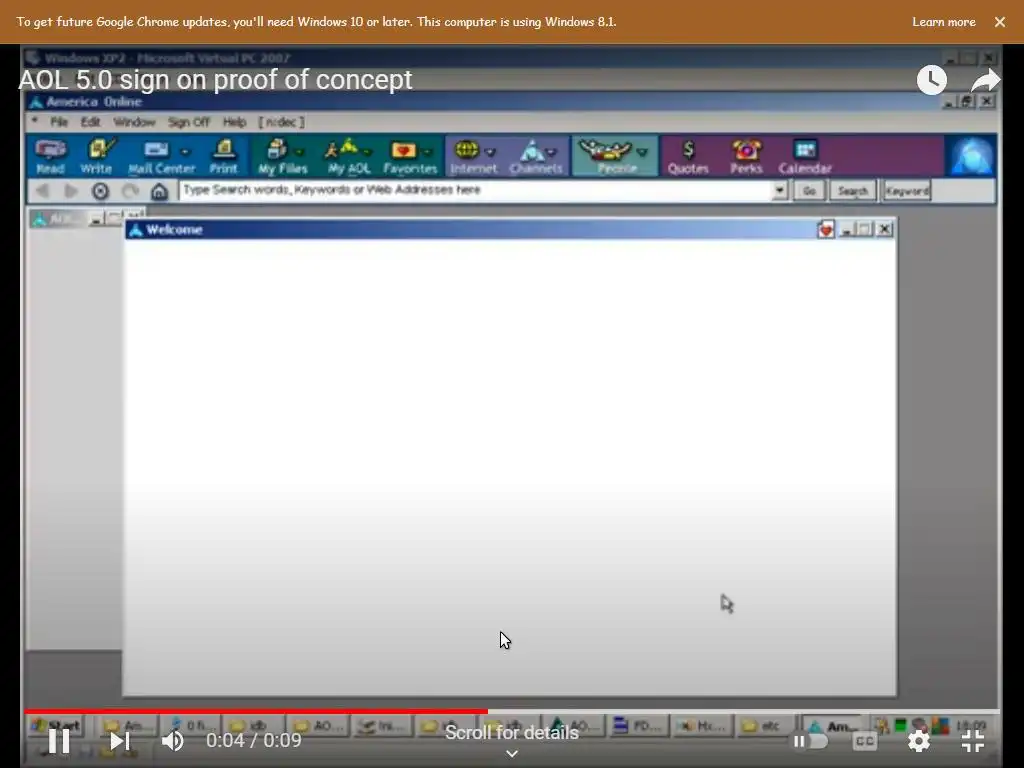Open the Window menu
Screen dimensions: 1024x768
click(x=134, y=122)
